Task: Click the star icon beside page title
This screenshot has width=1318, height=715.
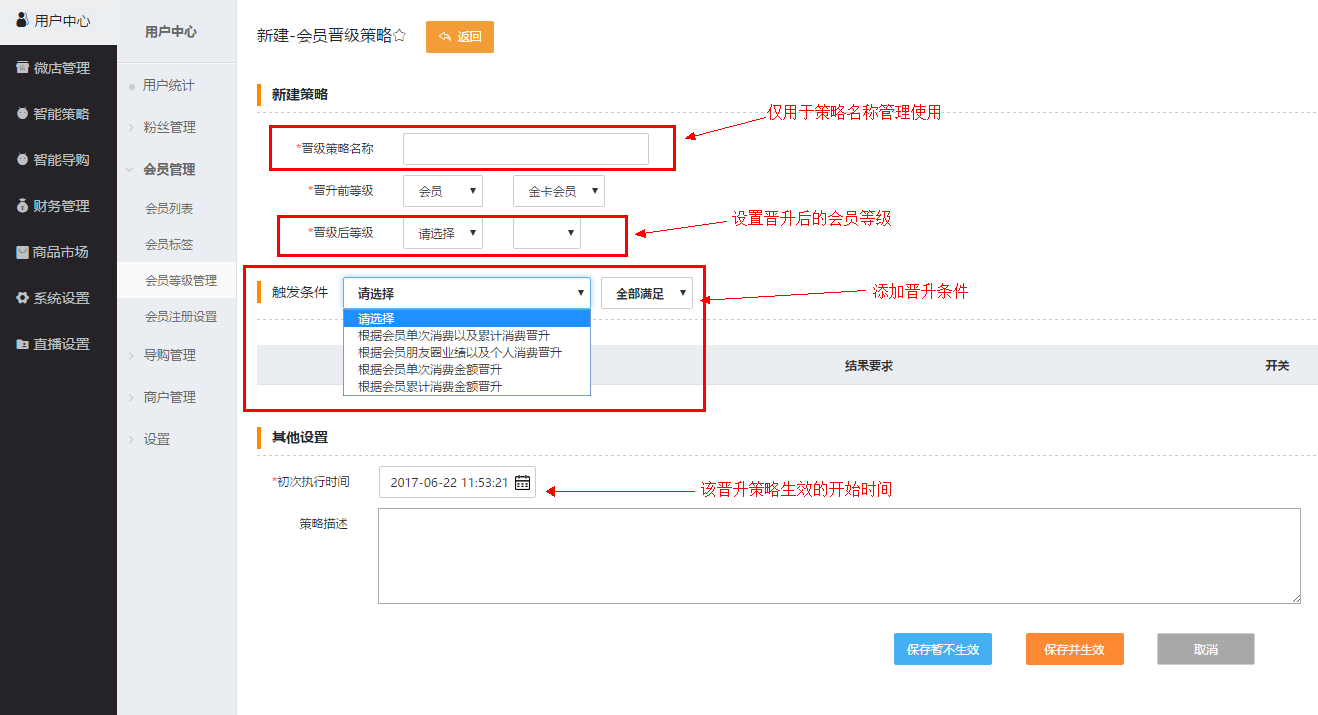Action: [x=399, y=36]
